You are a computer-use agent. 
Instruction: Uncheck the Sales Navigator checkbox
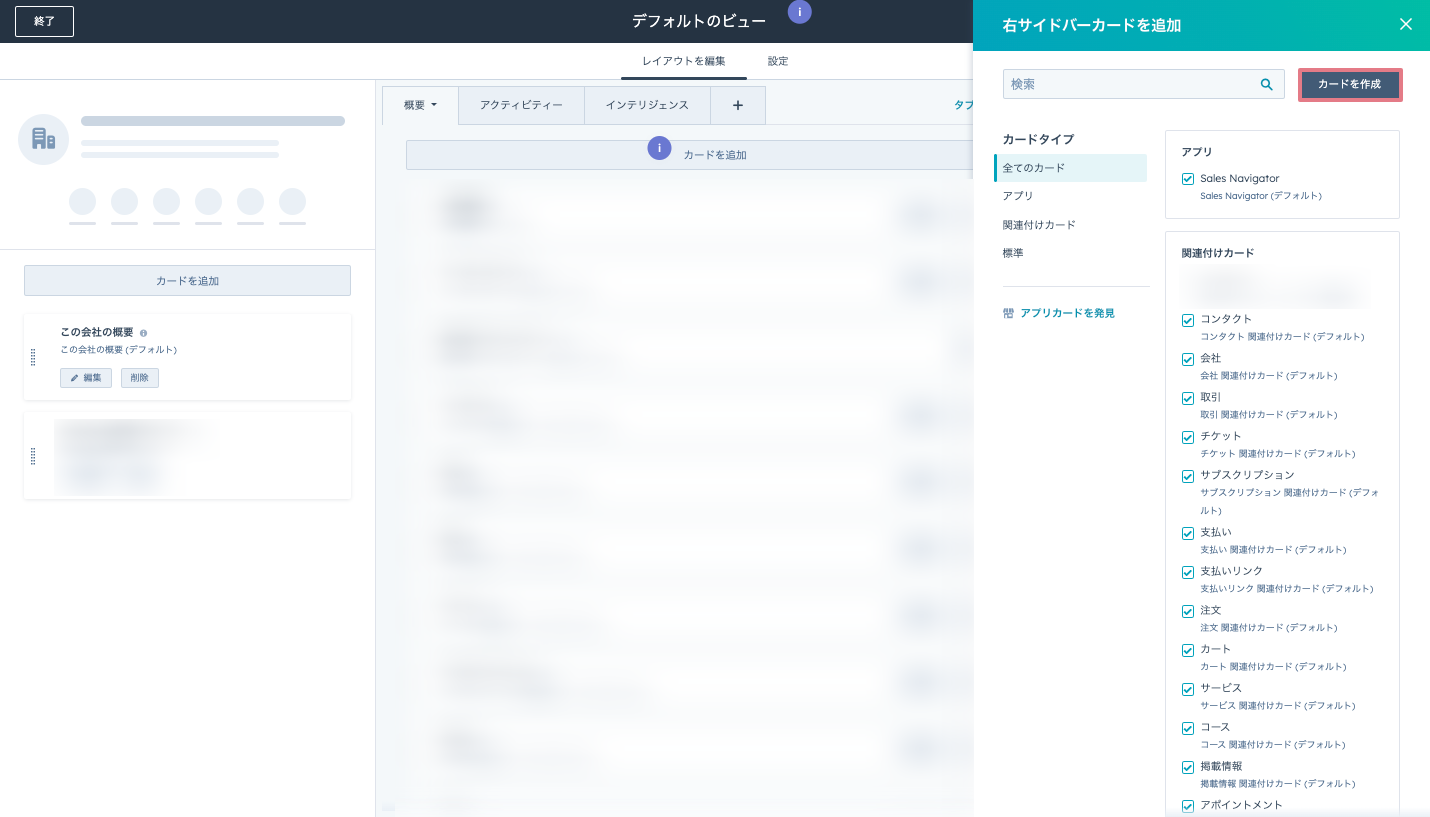[x=1188, y=179]
